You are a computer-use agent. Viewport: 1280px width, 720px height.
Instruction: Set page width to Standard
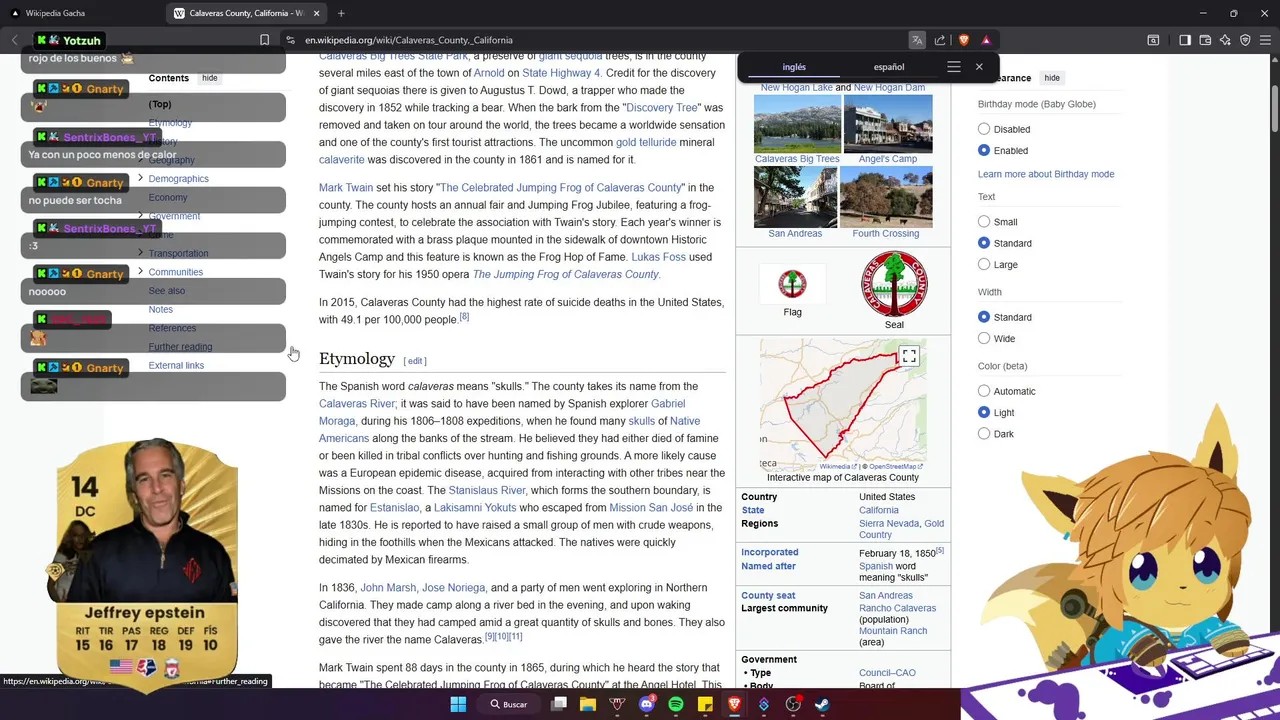[984, 317]
